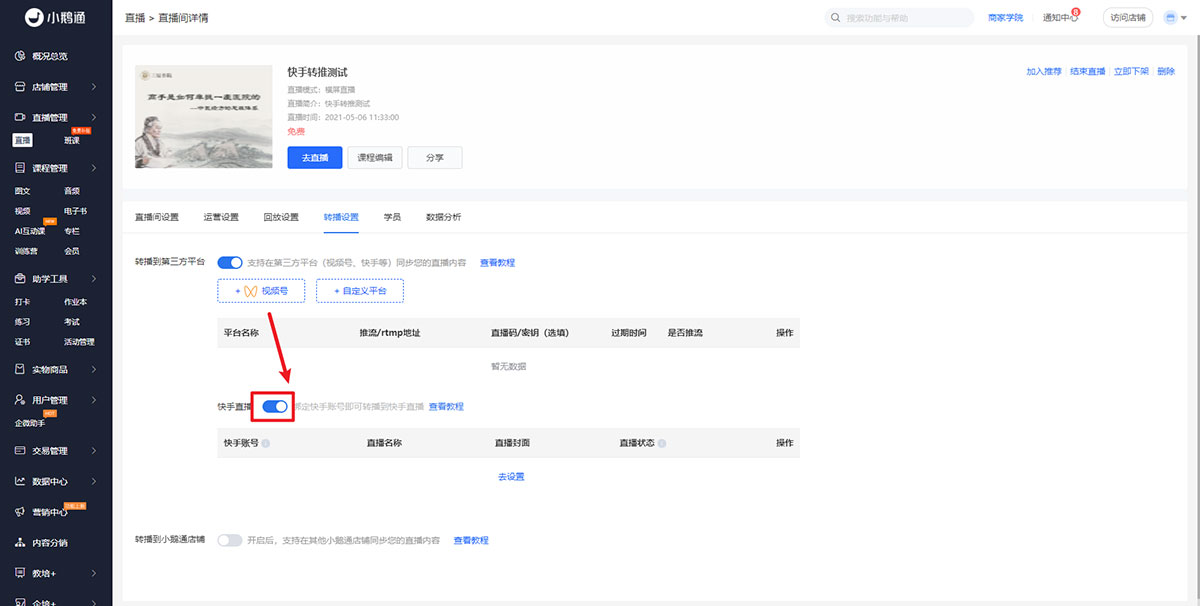Viewport: 1200px width, 606px height.
Task: Click the live course cover thumbnail
Action: (x=204, y=117)
